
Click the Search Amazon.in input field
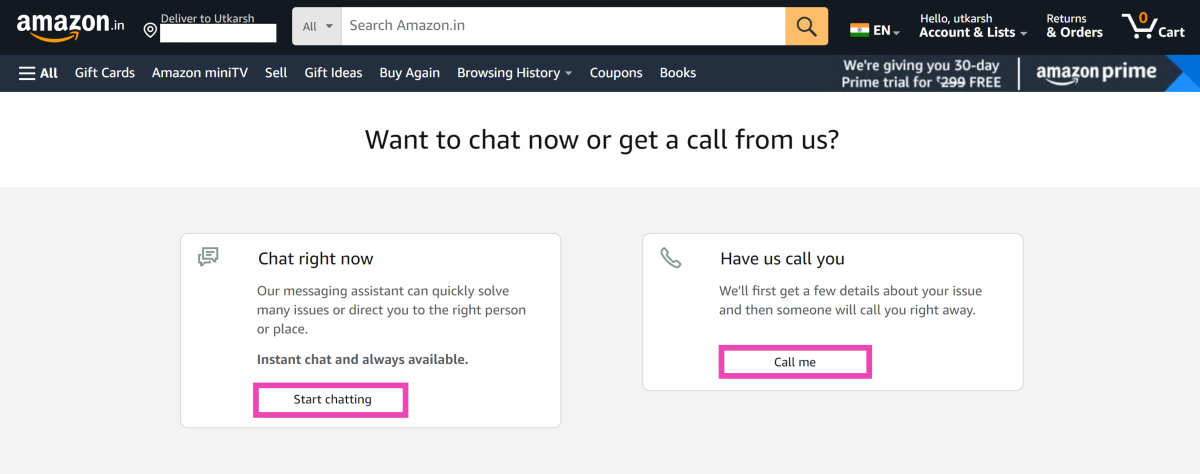click(x=562, y=26)
